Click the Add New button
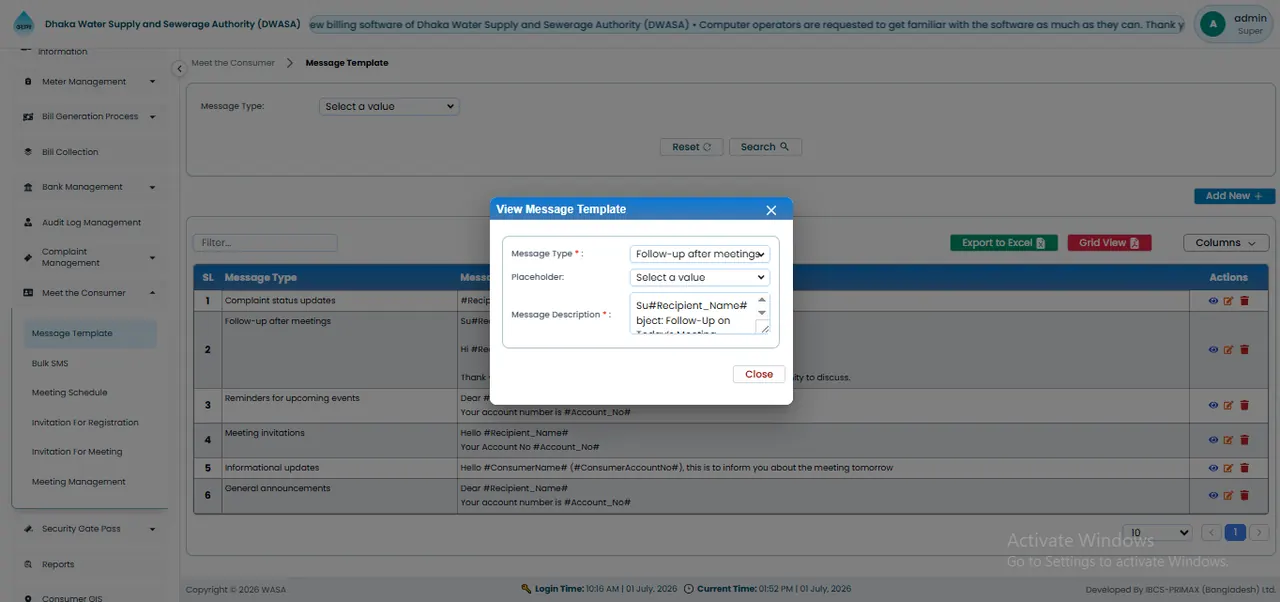The image size is (1280, 602). (x=1234, y=196)
